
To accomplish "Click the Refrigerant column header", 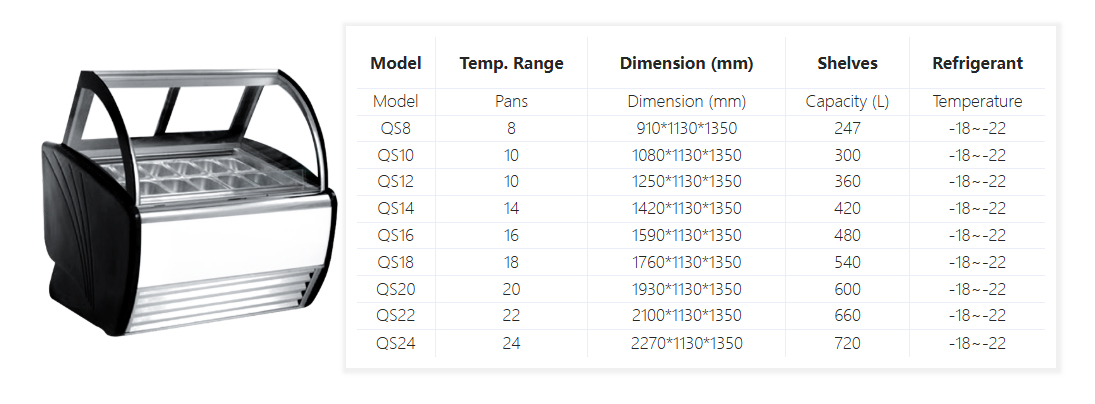I will 977,63.
